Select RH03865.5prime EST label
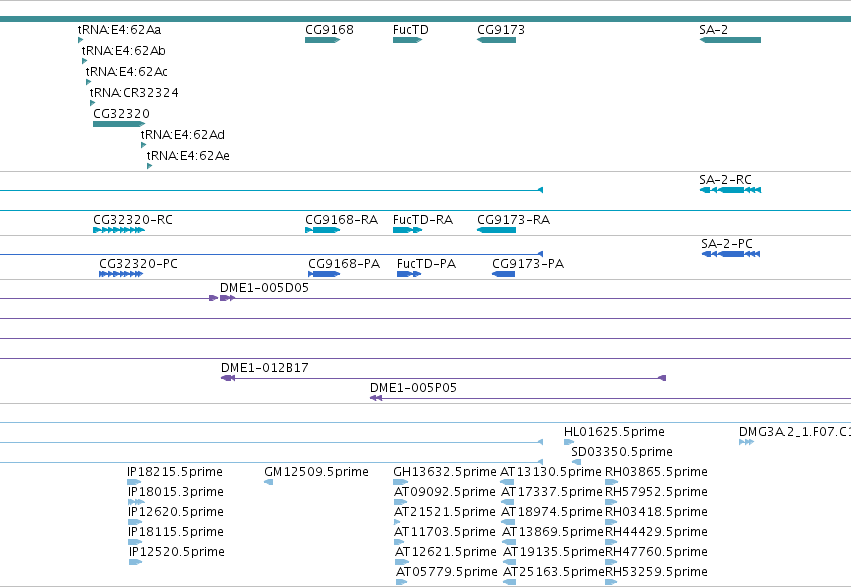 (x=657, y=472)
